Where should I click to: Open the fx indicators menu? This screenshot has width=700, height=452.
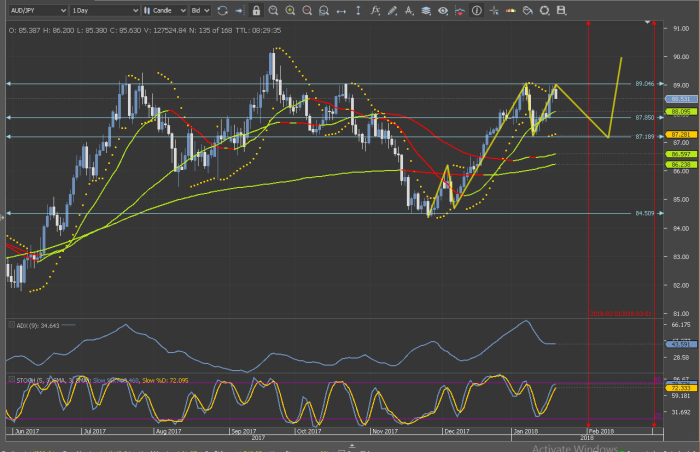375,10
